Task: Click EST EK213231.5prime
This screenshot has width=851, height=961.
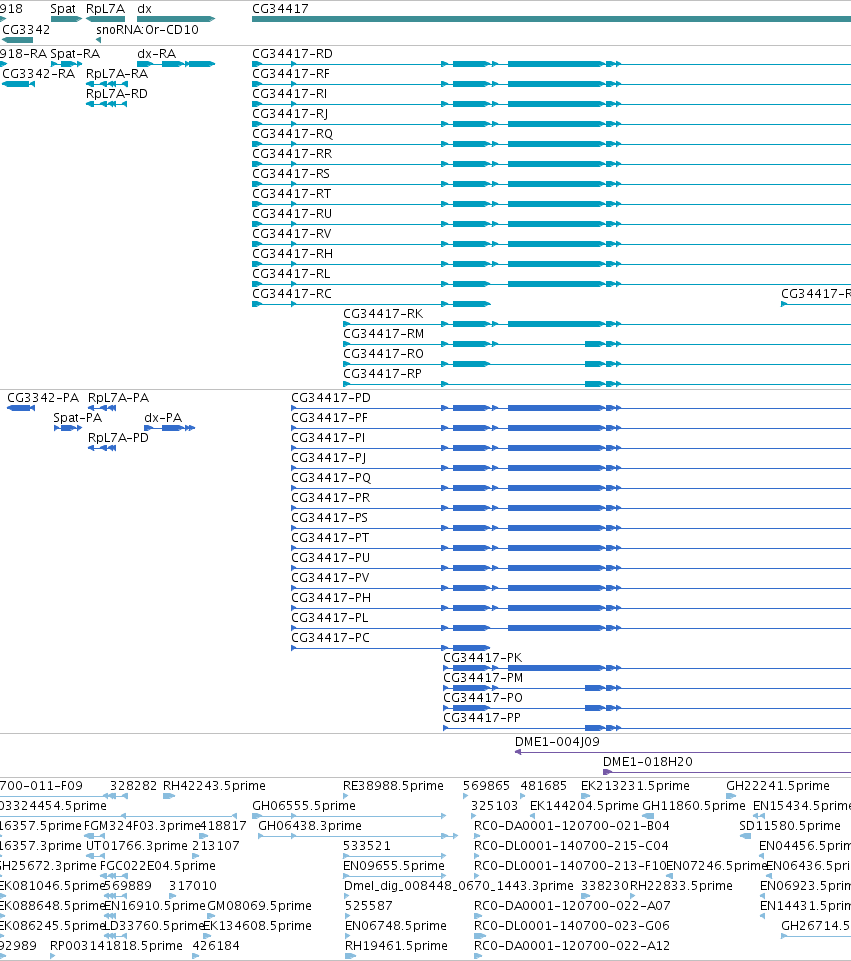Action: pos(635,786)
